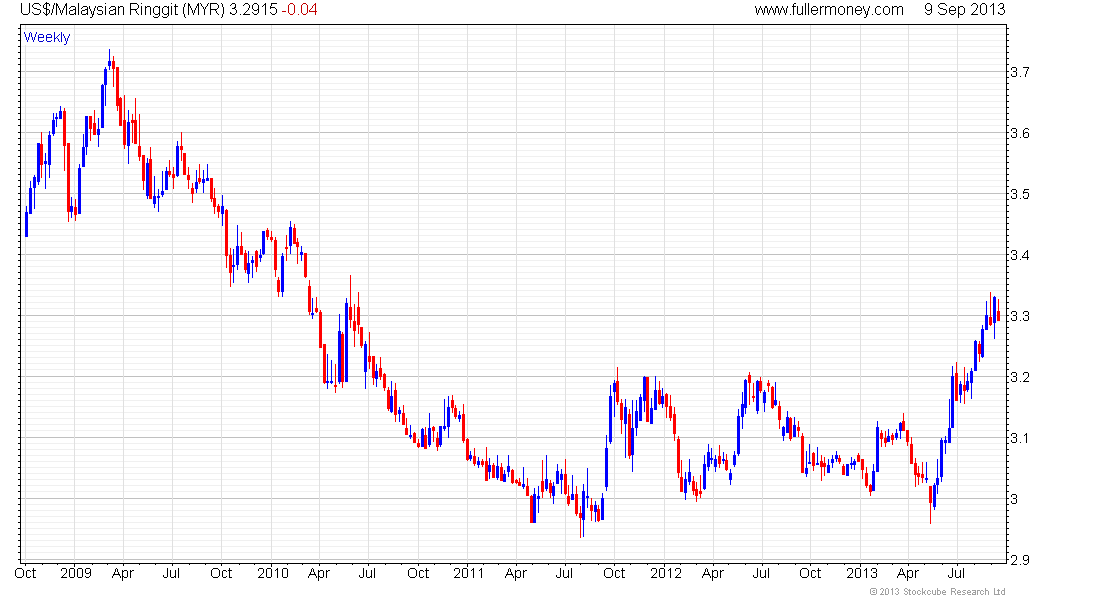Screen dimensions: 1100x600
Task: Click the 'Weekly' interval label
Action: click(x=47, y=37)
